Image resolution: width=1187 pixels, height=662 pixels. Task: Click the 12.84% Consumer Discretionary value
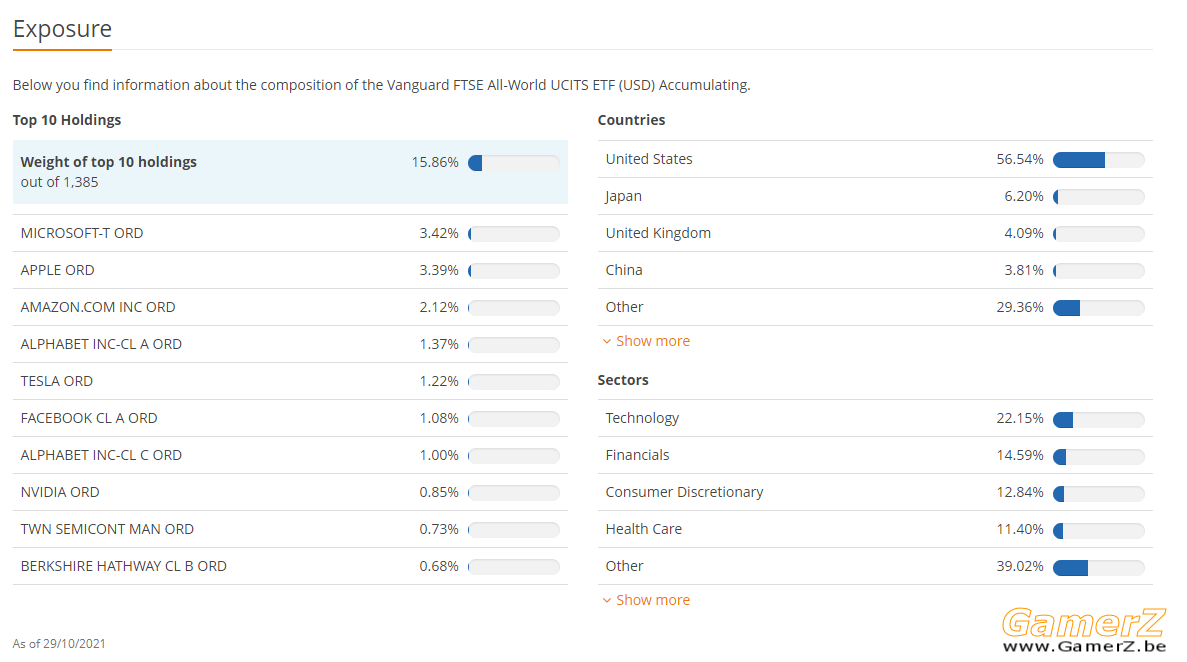(1020, 492)
